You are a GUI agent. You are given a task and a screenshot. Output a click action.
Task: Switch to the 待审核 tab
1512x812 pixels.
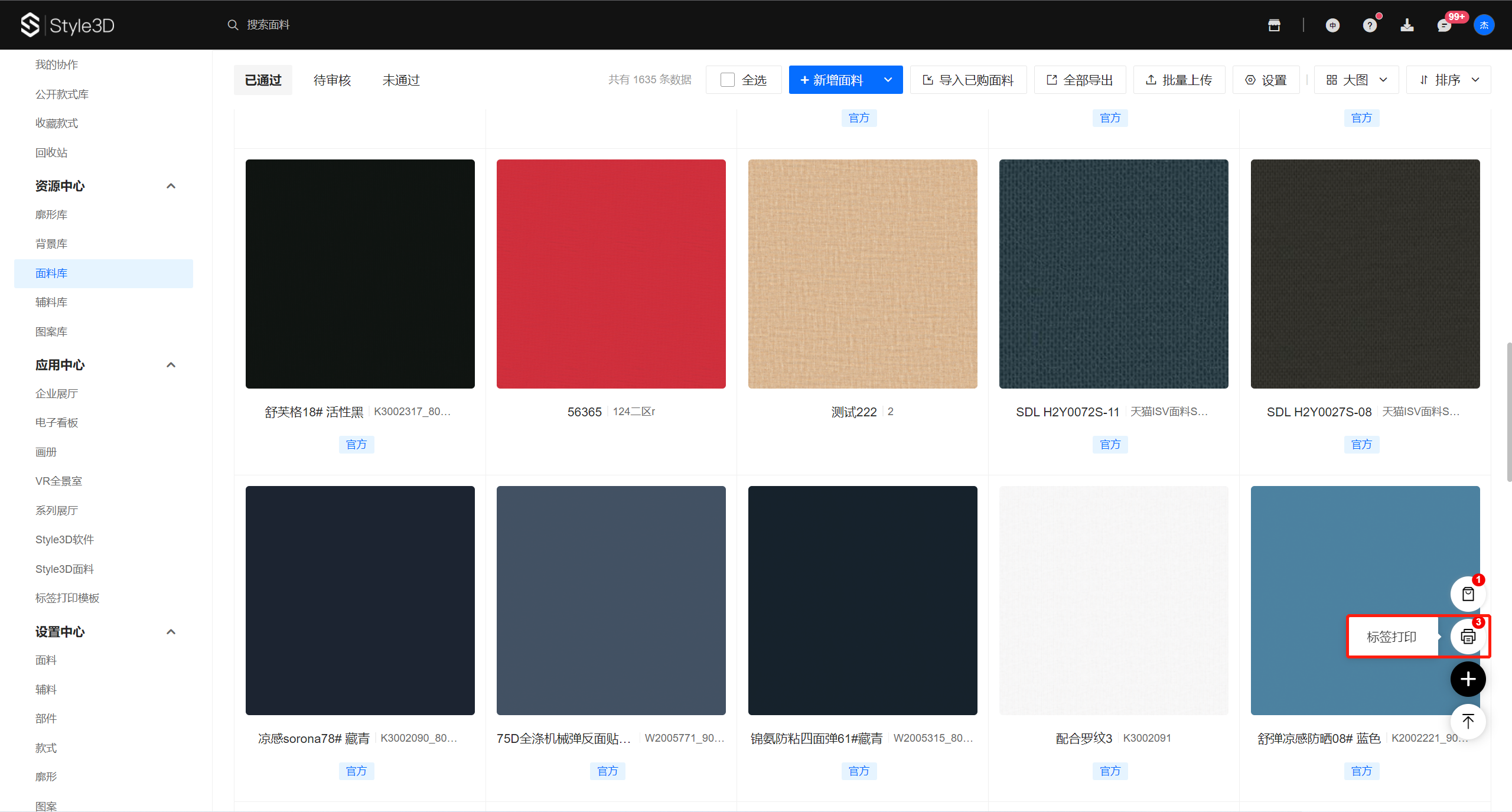332,80
